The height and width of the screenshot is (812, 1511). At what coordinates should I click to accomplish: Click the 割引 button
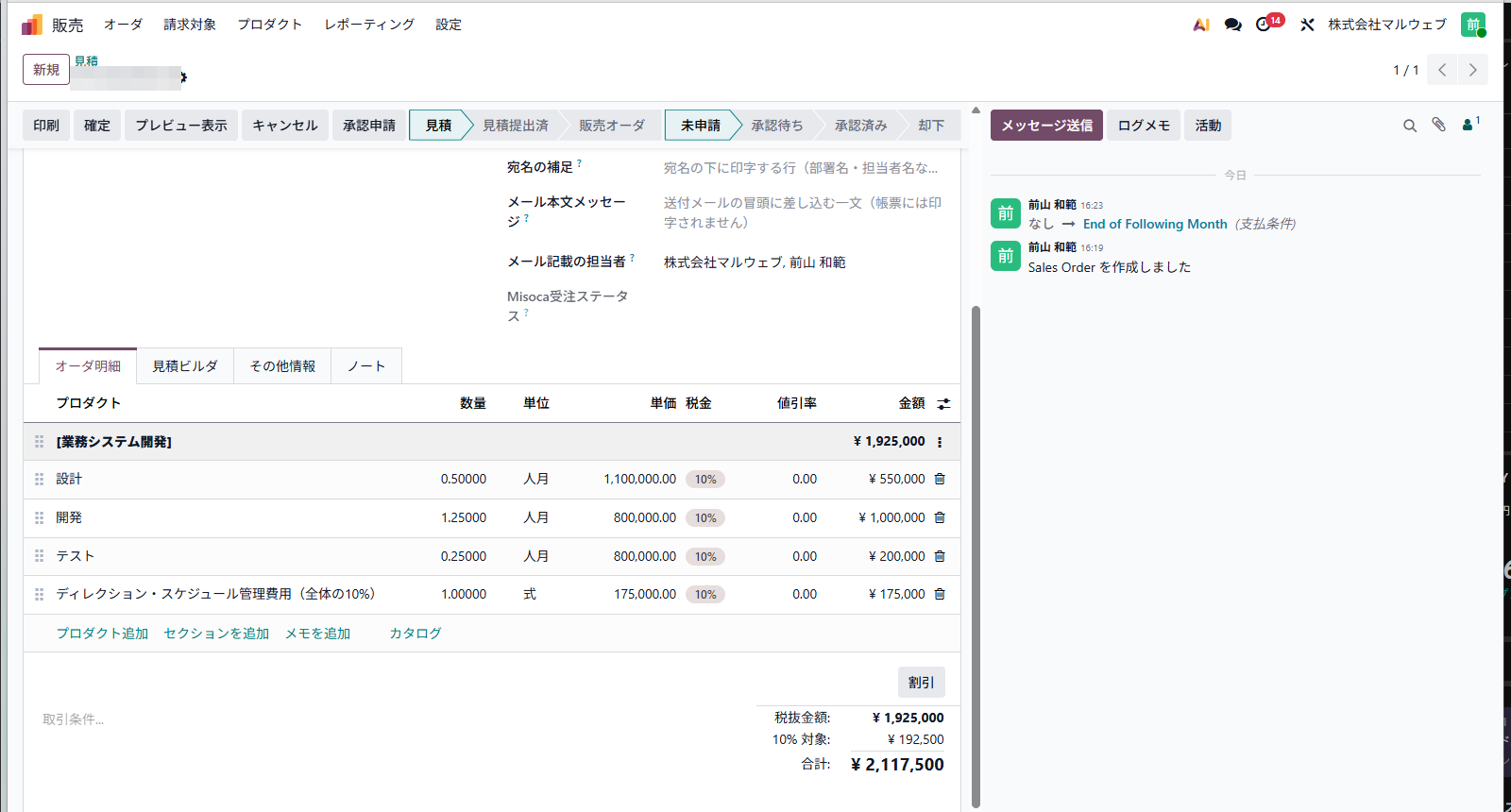coord(921,683)
